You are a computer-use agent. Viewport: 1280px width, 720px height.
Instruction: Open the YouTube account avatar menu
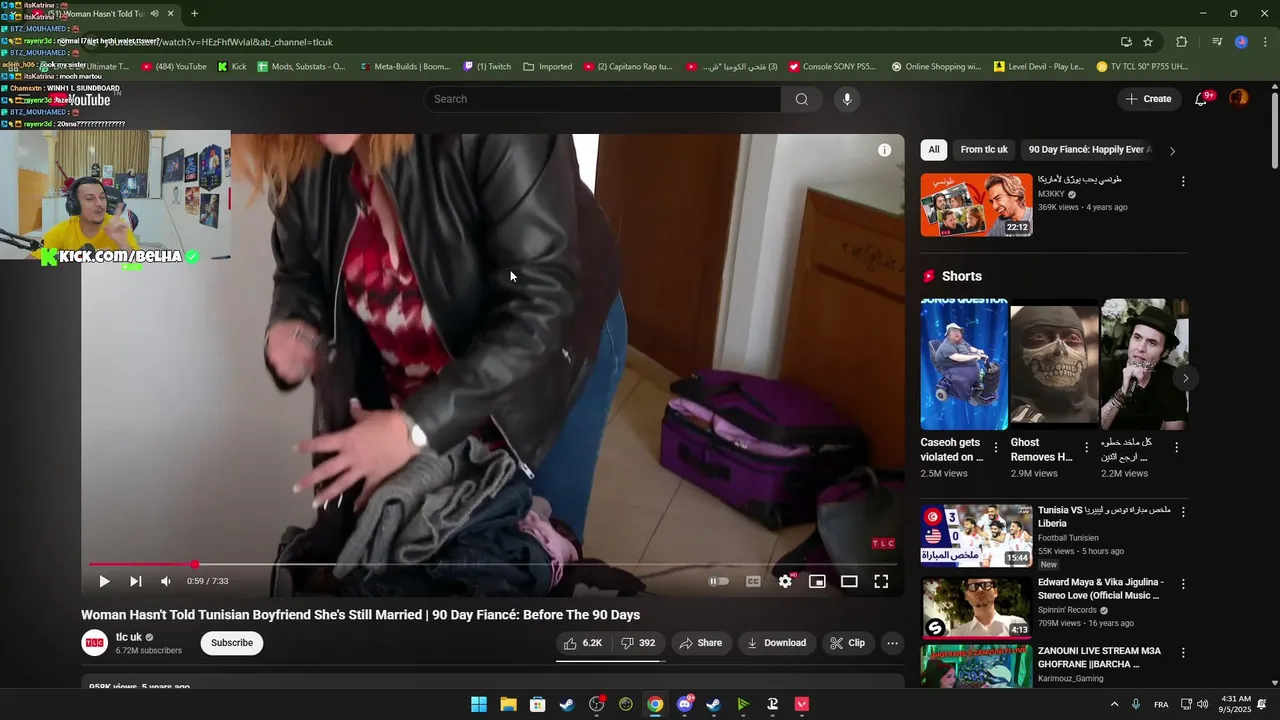tap(1238, 98)
